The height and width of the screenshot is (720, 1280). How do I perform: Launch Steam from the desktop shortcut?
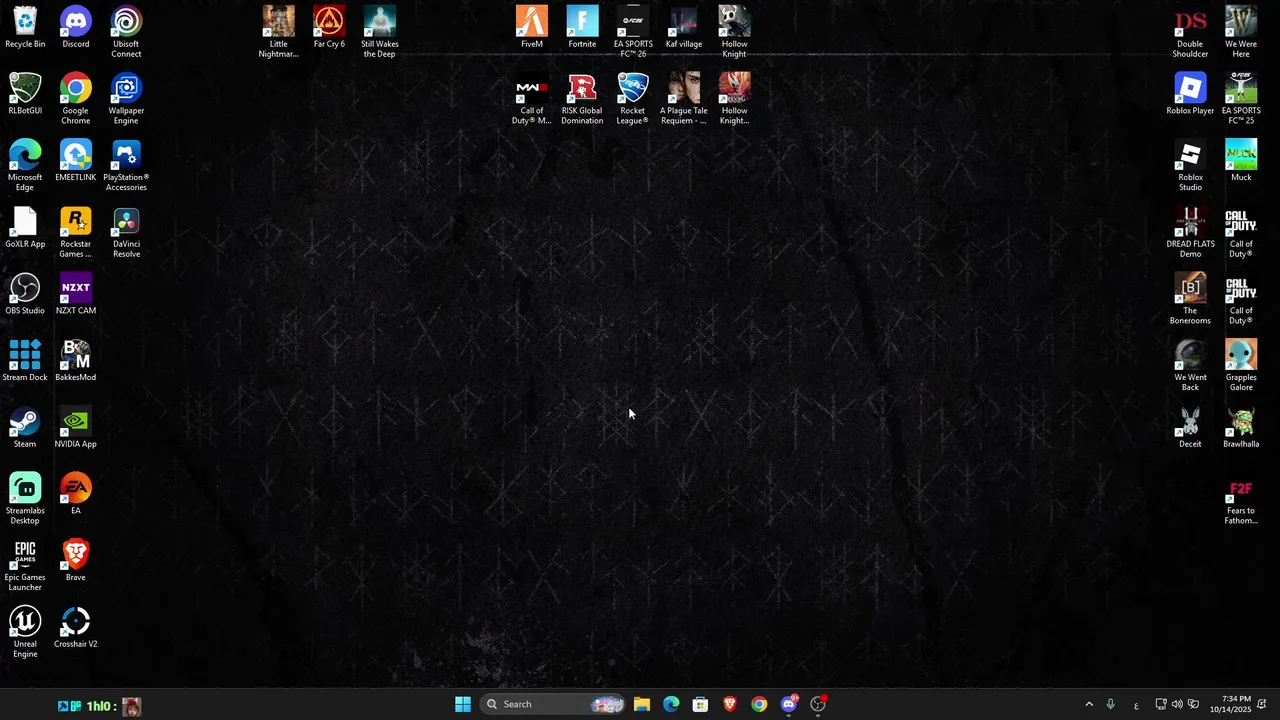[25, 428]
